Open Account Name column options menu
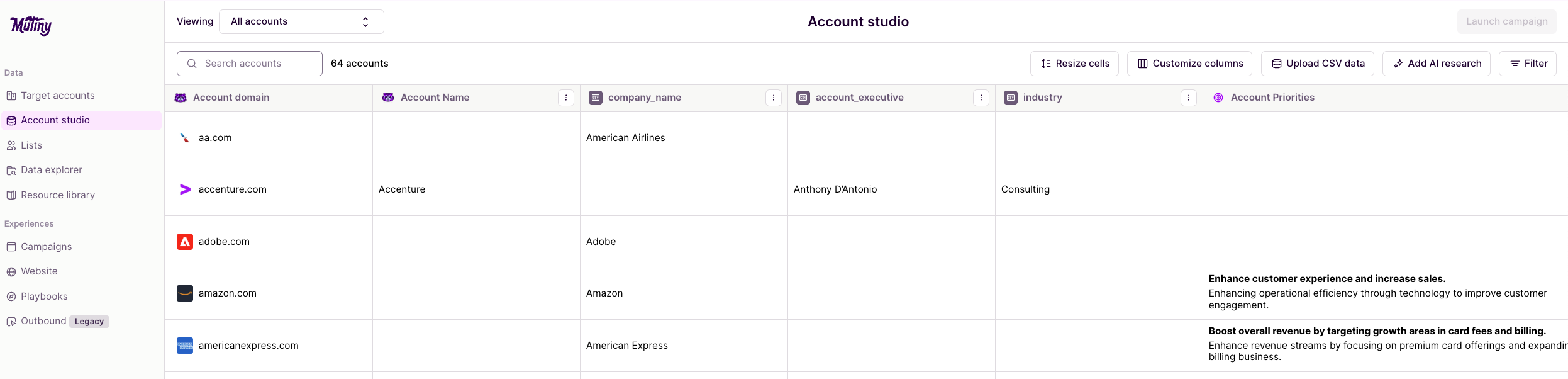Viewport: 1568px width, 379px height. click(566, 98)
